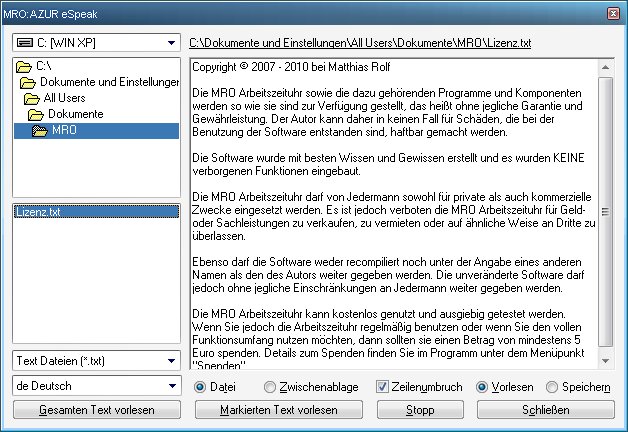Select Lizenz.txt in the file list
The height and width of the screenshot is (432, 628).
click(38, 212)
